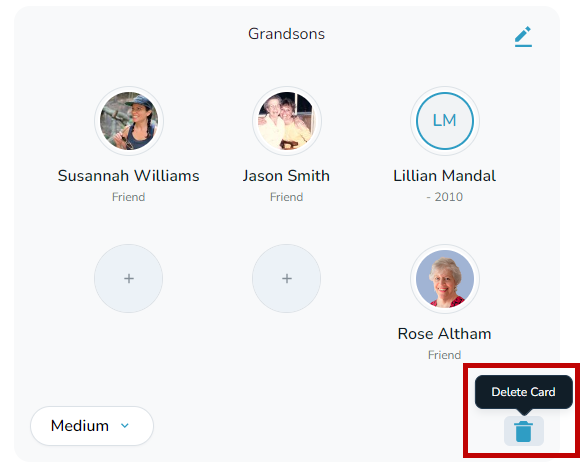Screen dimensions: 580x474
Task: Open Susannah Williams' profile photo
Action: coord(129,121)
